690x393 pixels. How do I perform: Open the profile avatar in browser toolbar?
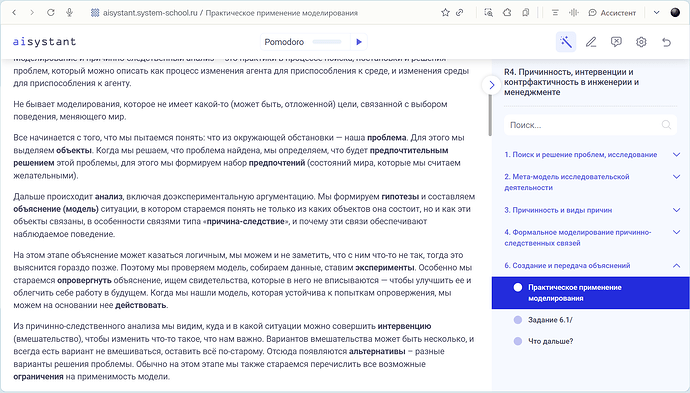[675, 13]
